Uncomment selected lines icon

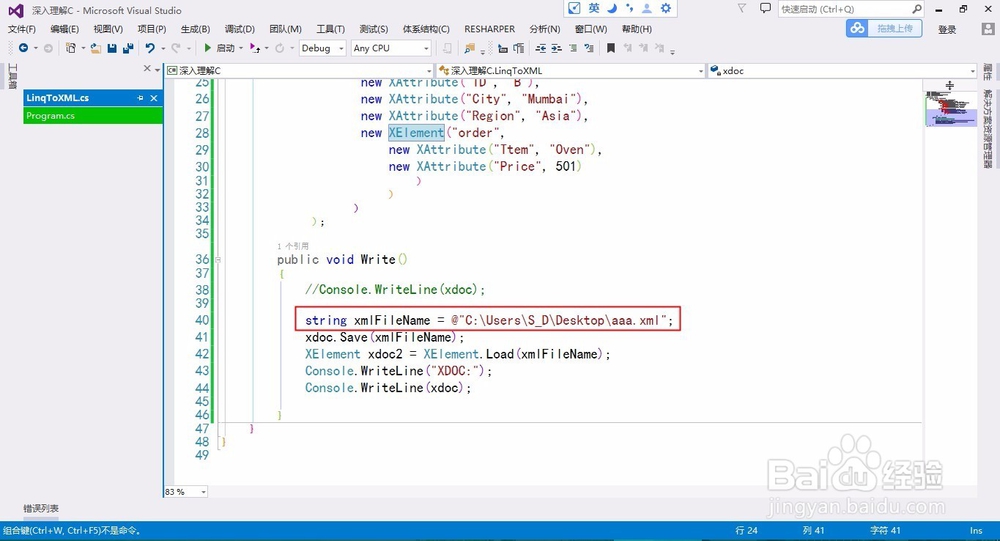(589, 48)
